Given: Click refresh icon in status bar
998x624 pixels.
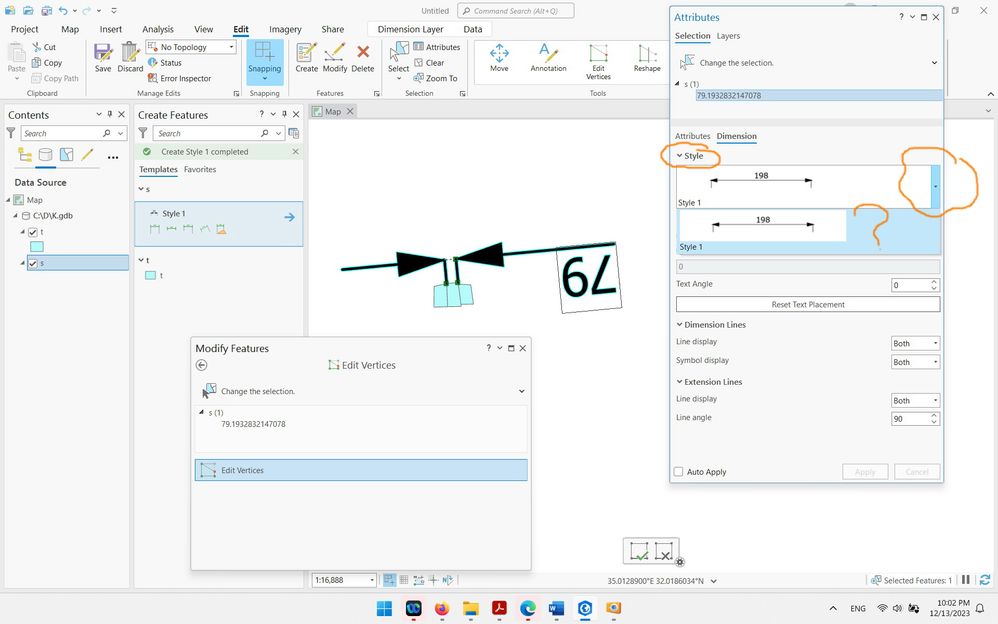Looking at the screenshot, I should [x=985, y=580].
